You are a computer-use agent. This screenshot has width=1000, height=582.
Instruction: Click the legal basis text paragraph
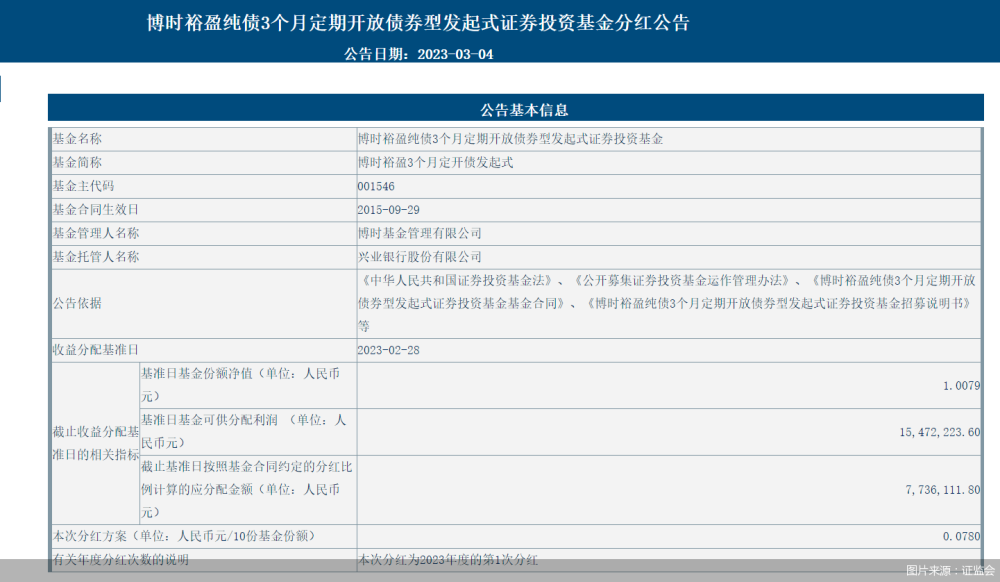pyautogui.click(x=666, y=303)
